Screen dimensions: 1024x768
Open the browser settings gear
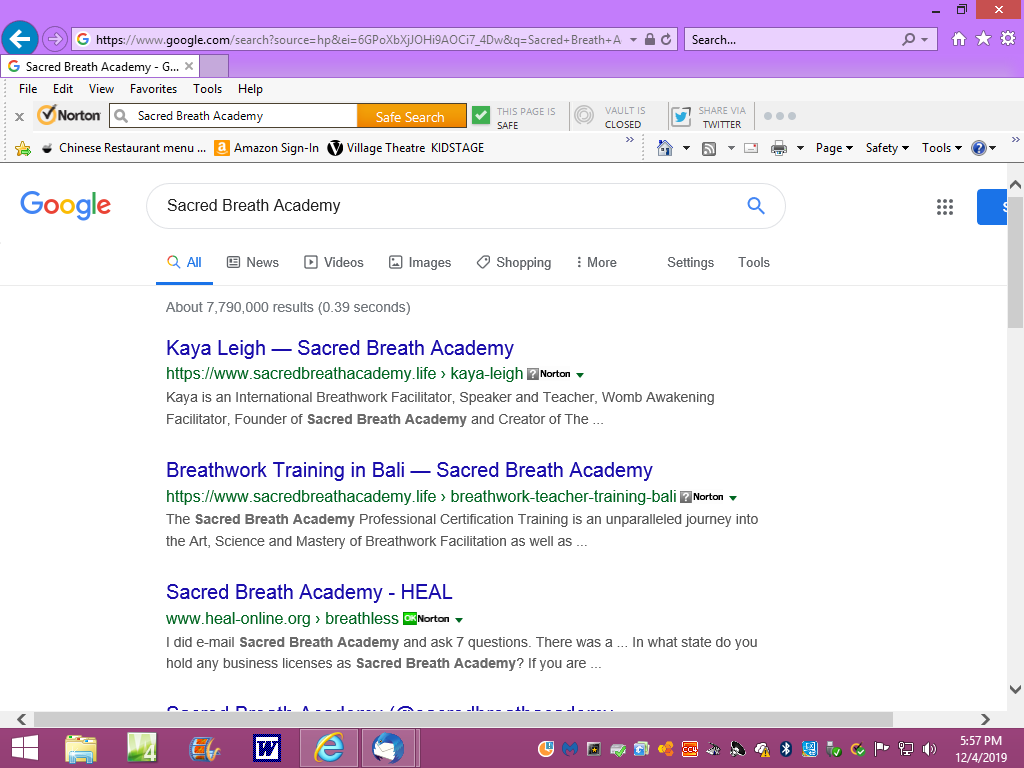pyautogui.click(x=1008, y=39)
